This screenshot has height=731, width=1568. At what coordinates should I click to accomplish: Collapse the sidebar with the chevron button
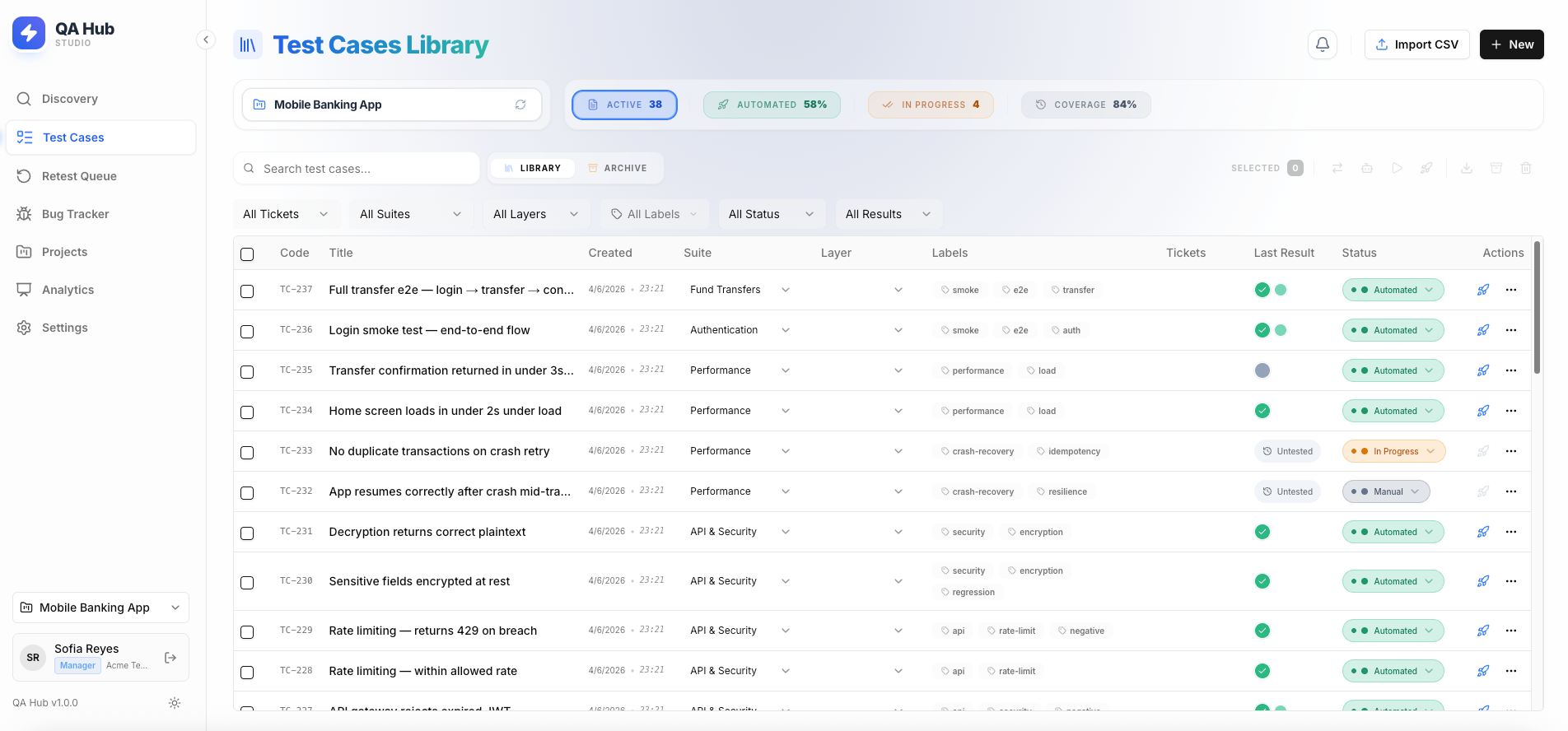[x=206, y=40]
